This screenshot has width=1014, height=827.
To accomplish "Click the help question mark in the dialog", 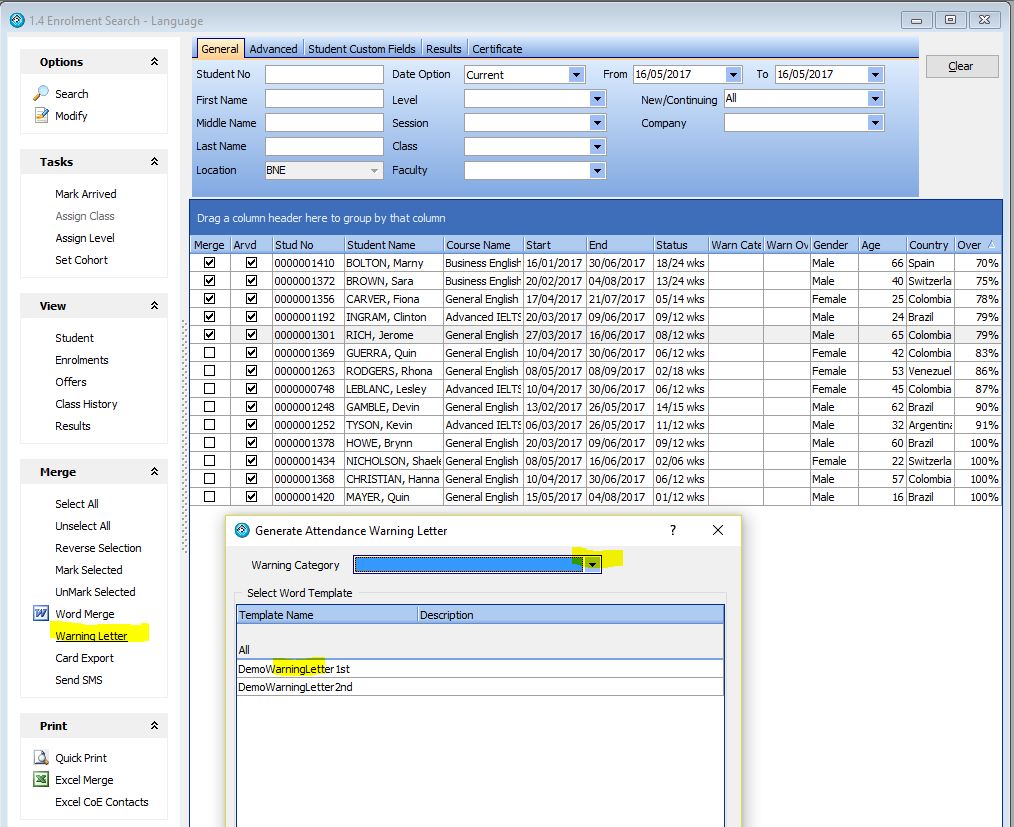I will 672,530.
